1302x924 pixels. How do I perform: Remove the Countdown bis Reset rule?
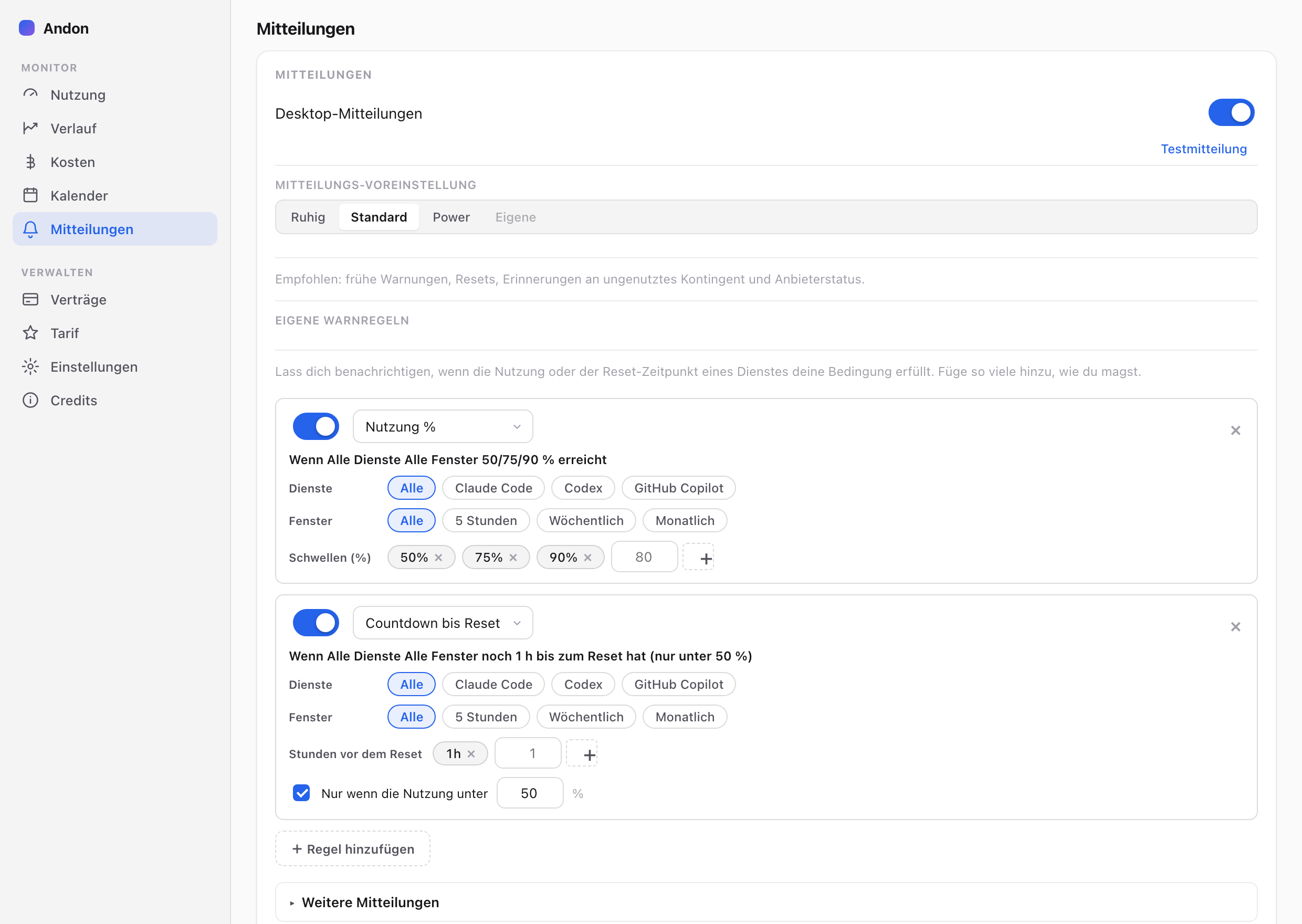tap(1235, 626)
